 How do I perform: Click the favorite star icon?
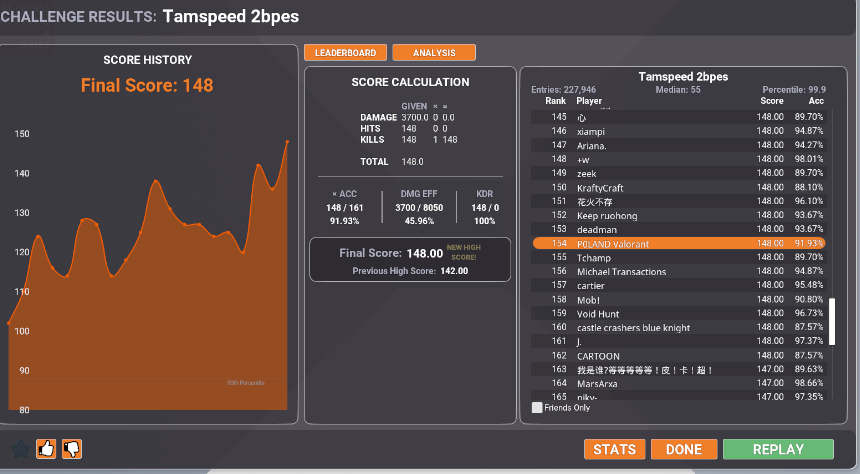pyautogui.click(x=21, y=449)
